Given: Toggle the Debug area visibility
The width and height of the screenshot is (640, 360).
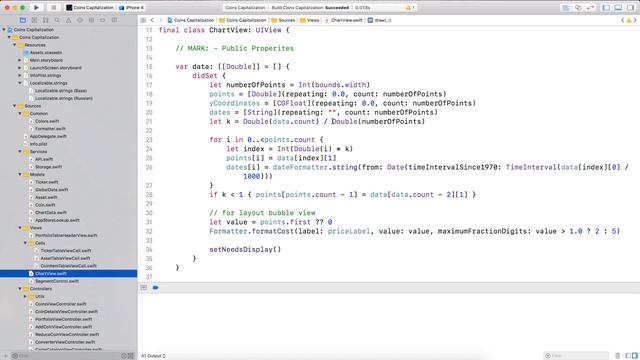Looking at the screenshot, I should point(618,7).
